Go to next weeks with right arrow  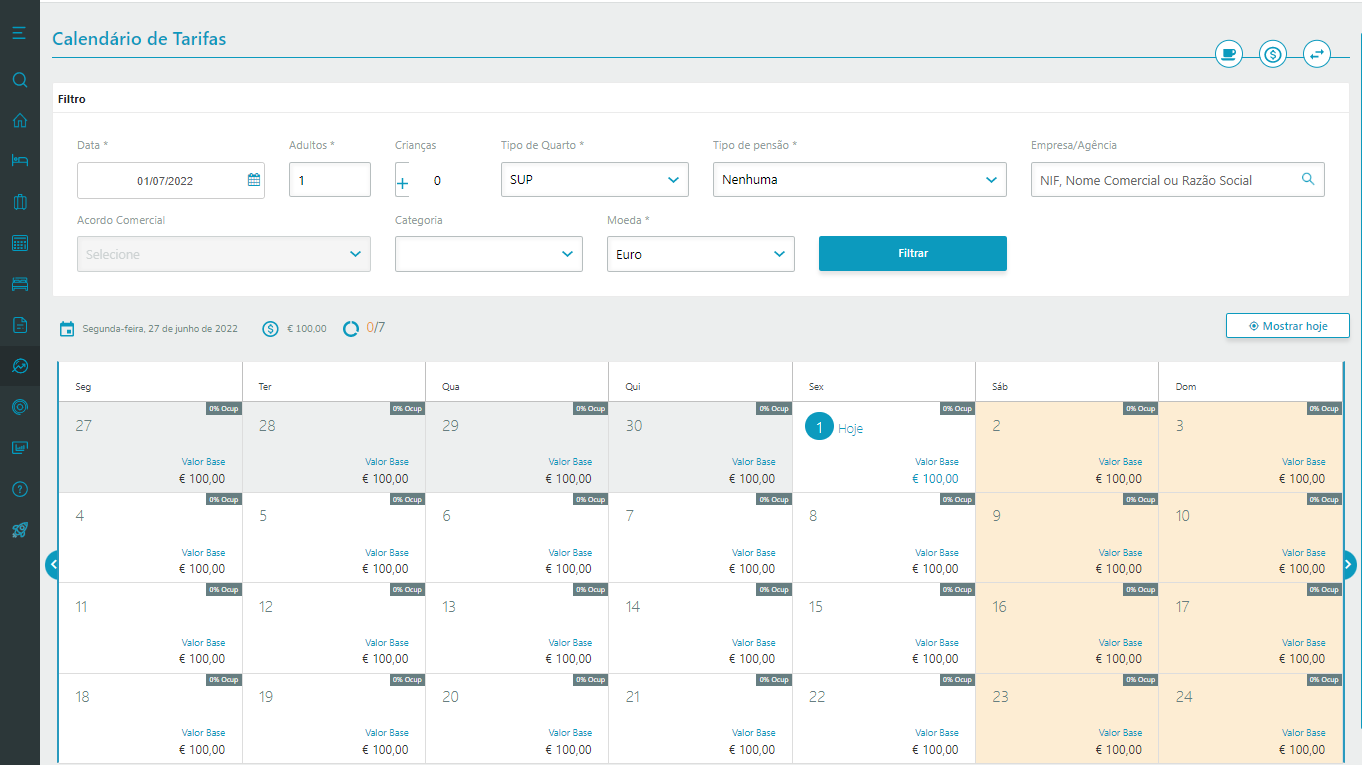point(1349,565)
